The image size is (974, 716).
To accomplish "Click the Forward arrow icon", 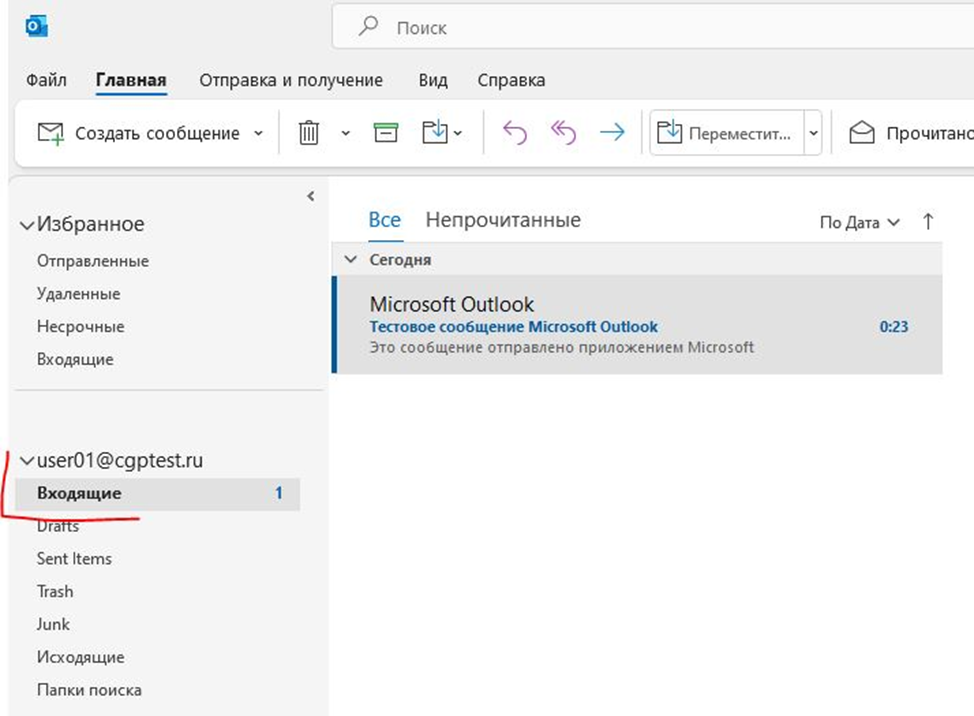I will [612, 133].
